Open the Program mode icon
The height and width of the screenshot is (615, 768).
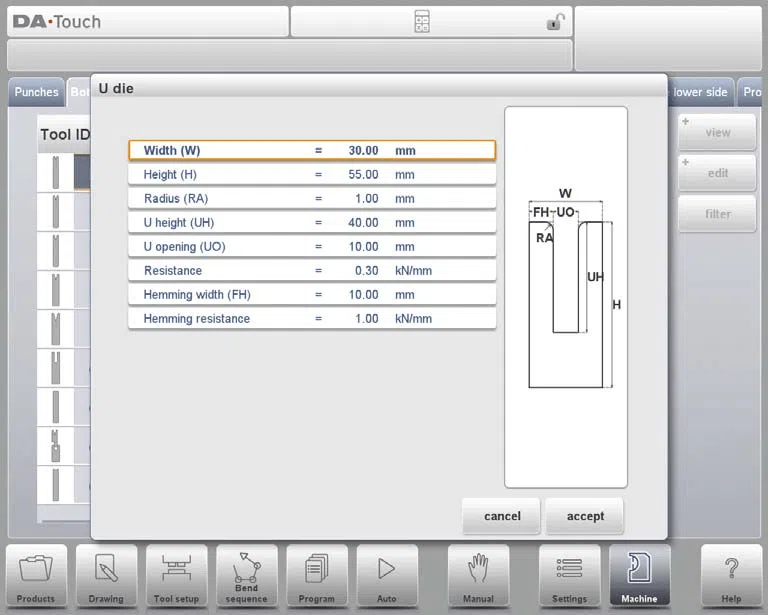[317, 576]
